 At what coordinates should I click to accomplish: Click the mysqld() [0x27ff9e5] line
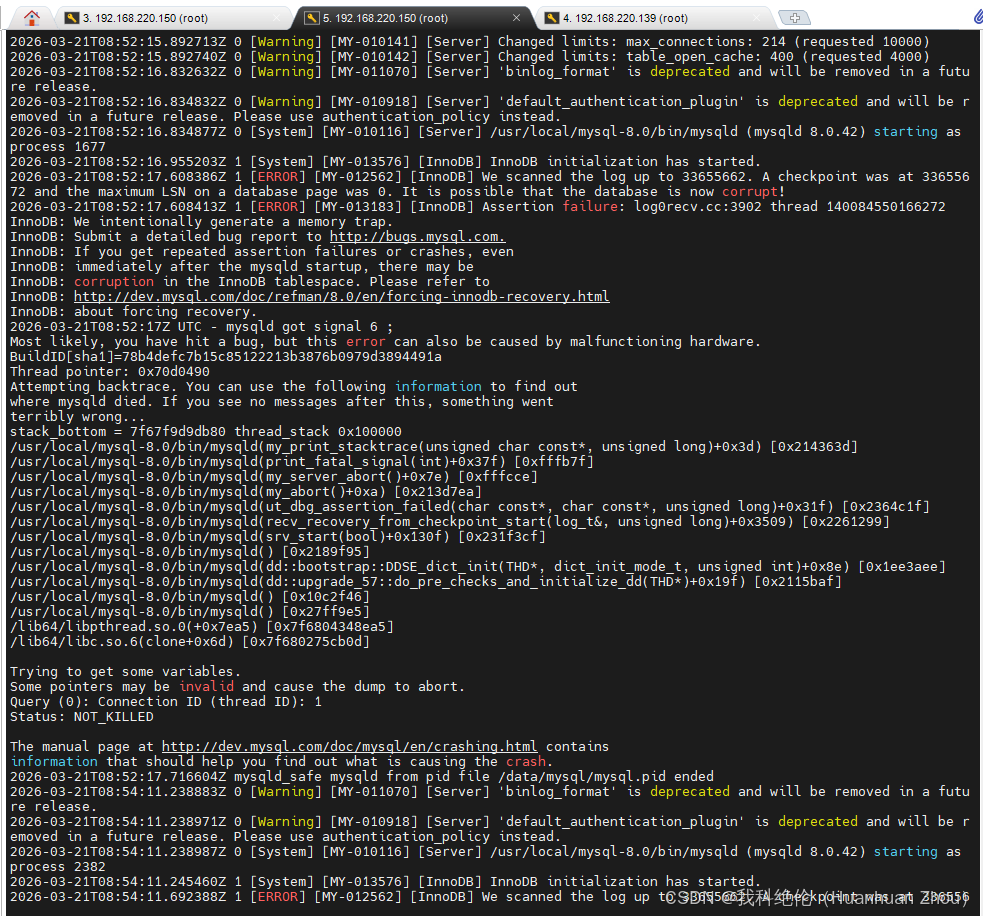click(190, 612)
